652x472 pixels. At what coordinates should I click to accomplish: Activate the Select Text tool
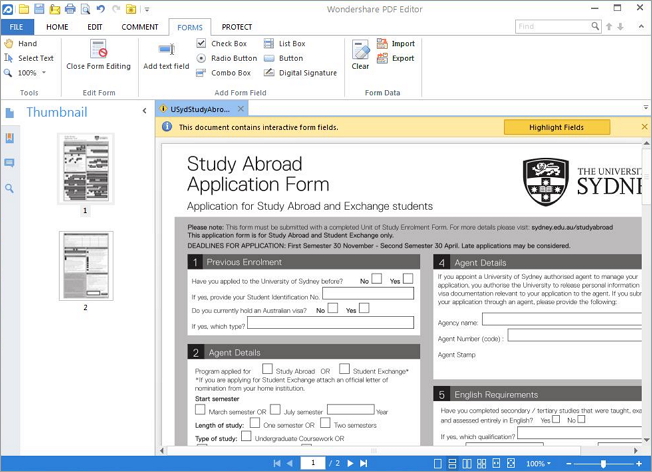click(29, 58)
